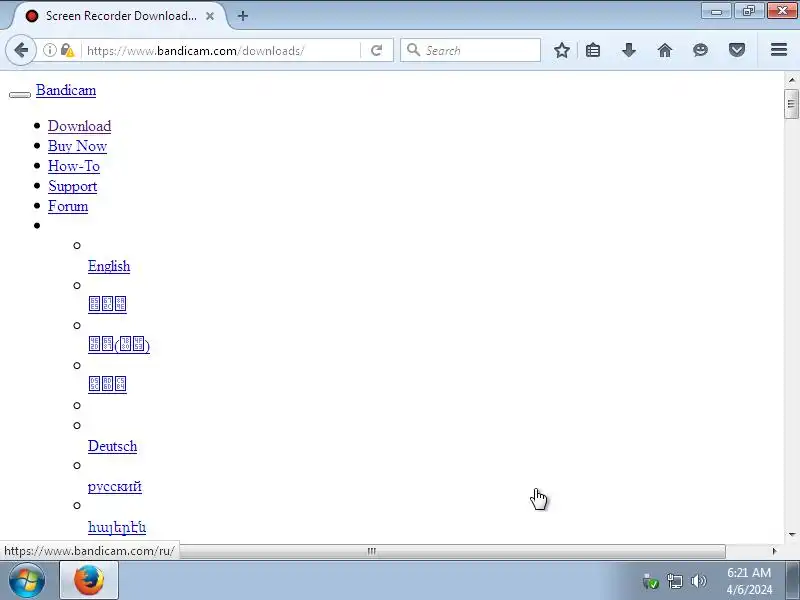
Task: Open the padlock warning security icon
Action: pyautogui.click(x=67, y=50)
